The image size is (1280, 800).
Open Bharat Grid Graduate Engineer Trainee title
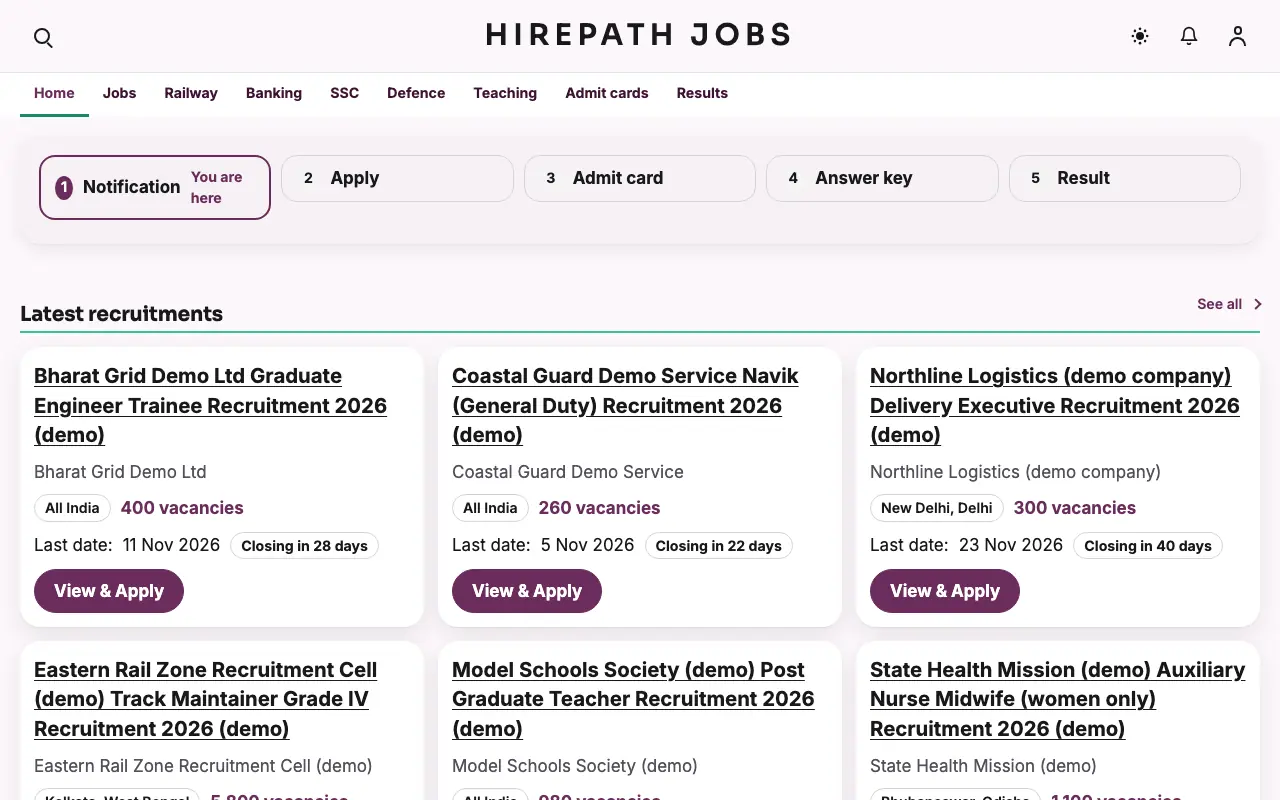pyautogui.click(x=210, y=405)
